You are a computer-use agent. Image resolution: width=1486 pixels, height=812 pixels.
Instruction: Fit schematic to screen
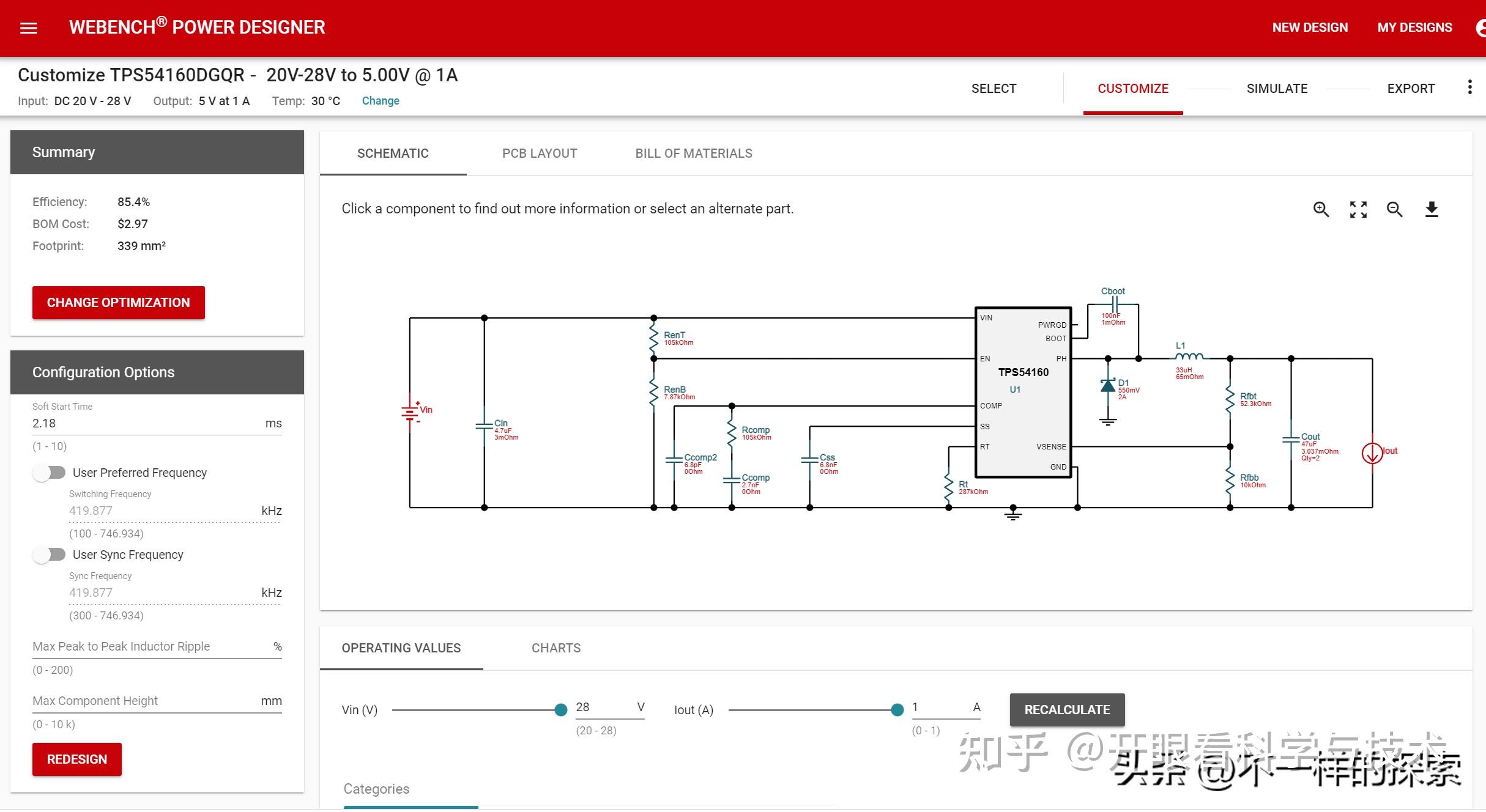pos(1358,210)
